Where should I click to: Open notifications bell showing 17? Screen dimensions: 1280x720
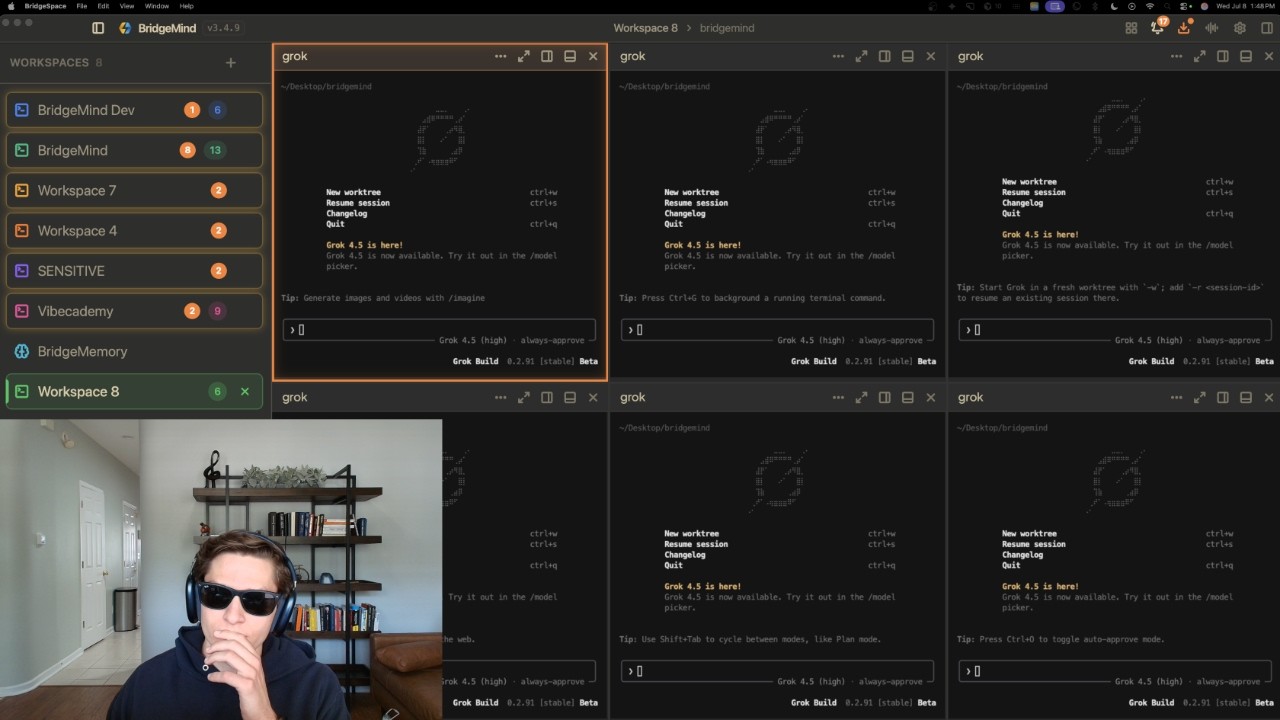point(1158,27)
